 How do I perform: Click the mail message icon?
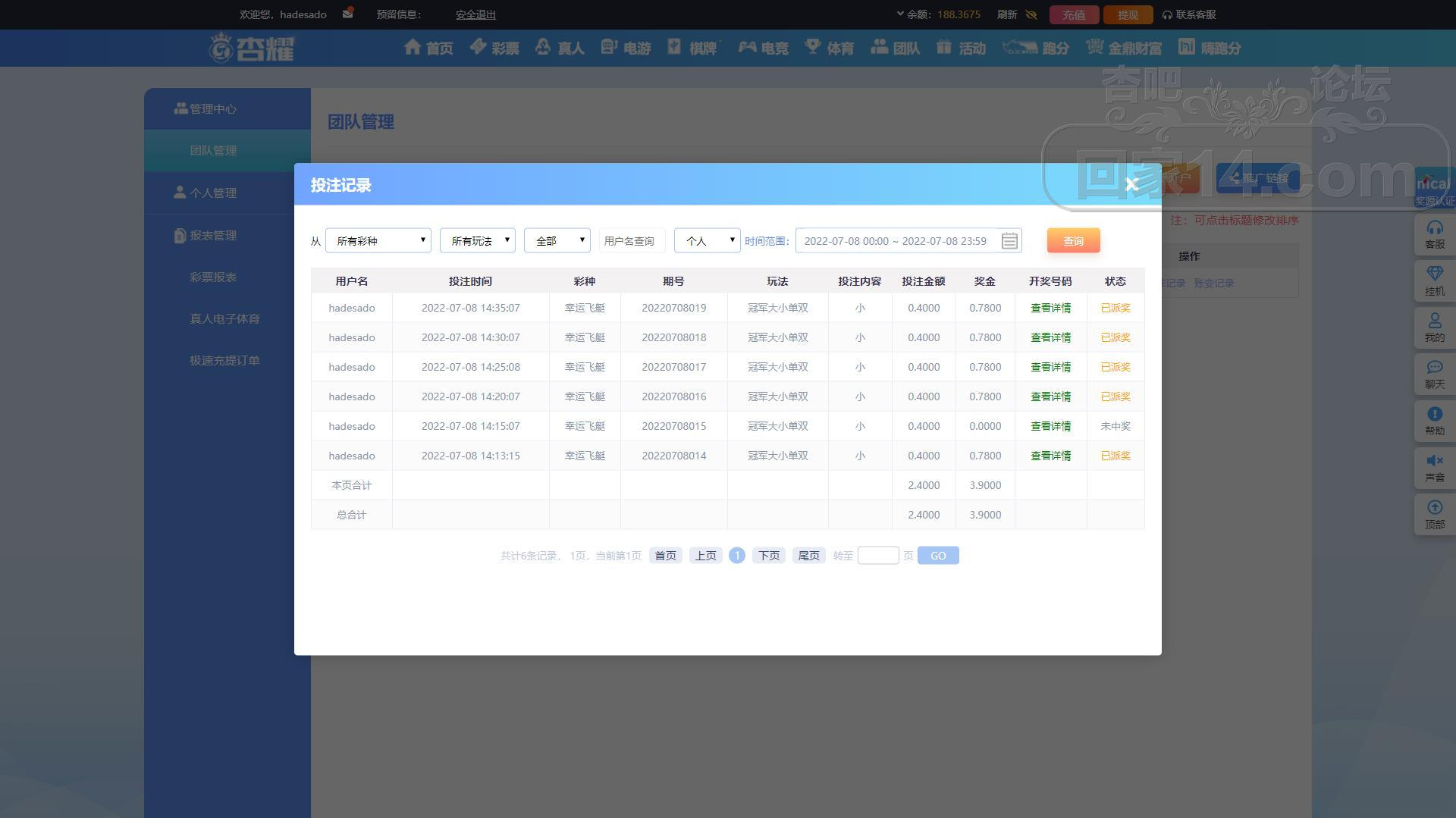(x=347, y=14)
